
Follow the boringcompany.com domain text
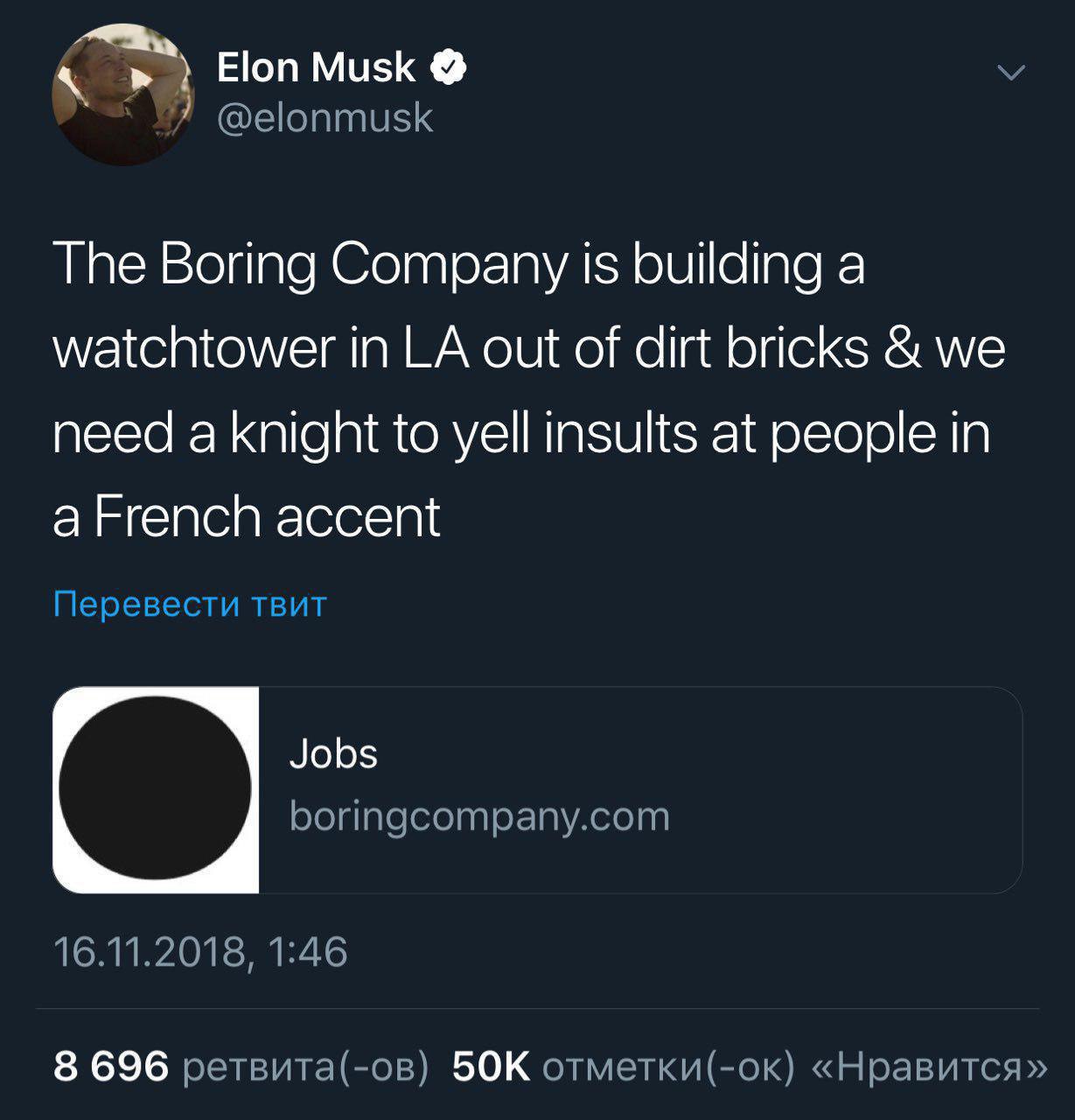point(479,816)
